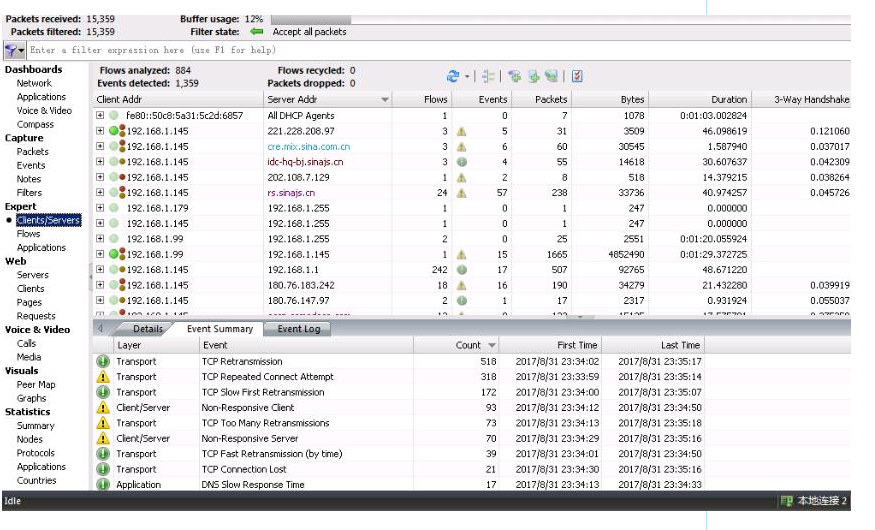
Task: Click warning icon for TCP Repeated Connect Attempt
Action: tap(103, 377)
